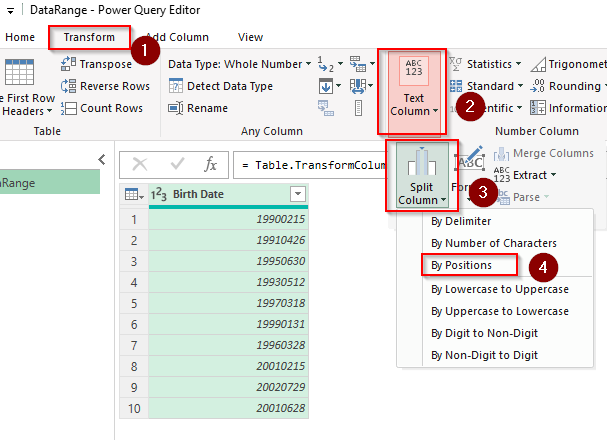Cancel formula edit with X icon
The width and height of the screenshot is (607, 440).
click(140, 165)
